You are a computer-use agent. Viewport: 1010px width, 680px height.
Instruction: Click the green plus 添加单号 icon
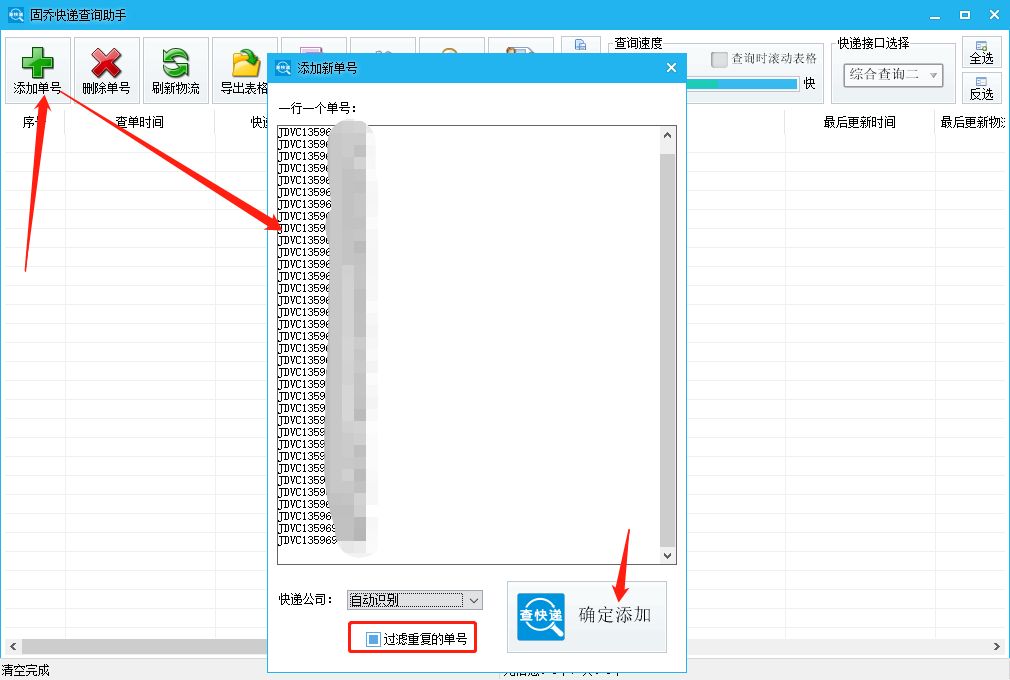coord(37,64)
